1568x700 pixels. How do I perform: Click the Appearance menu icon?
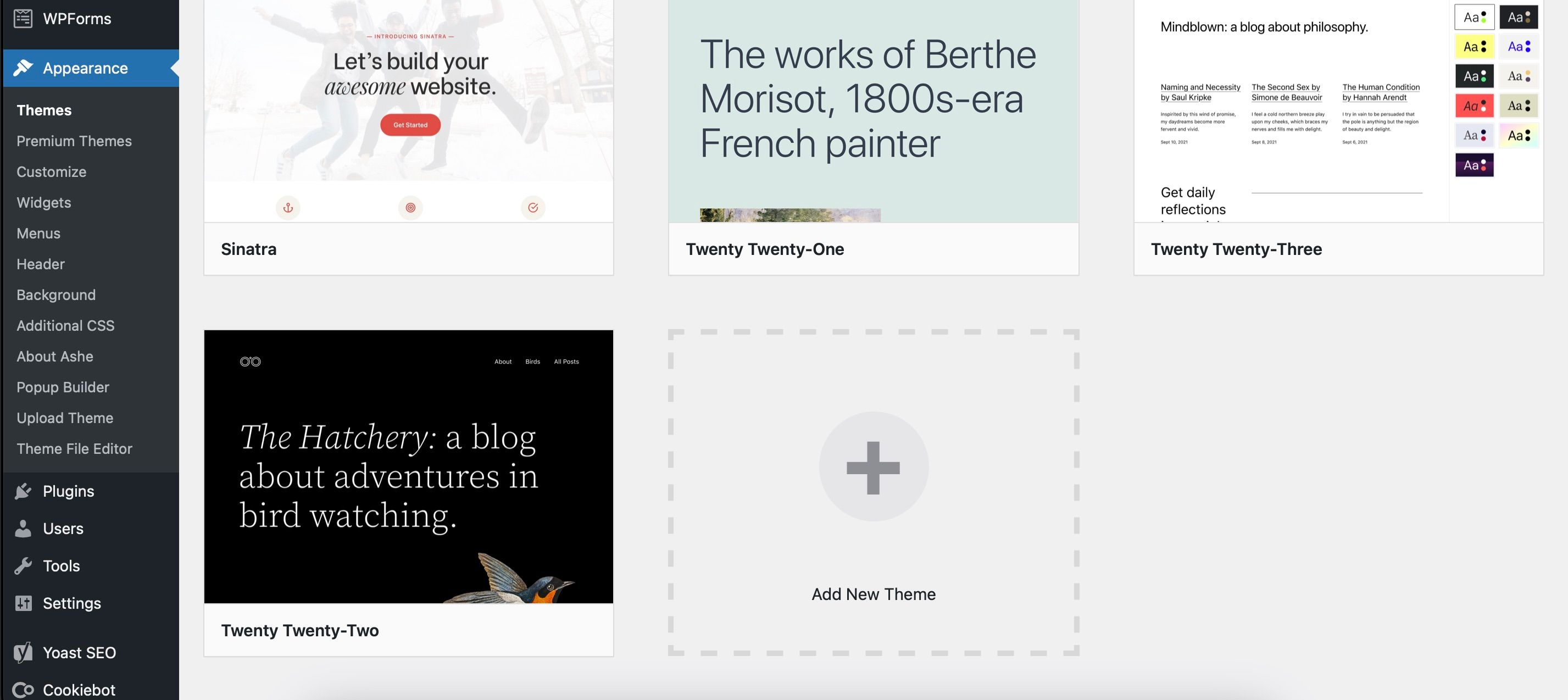22,68
